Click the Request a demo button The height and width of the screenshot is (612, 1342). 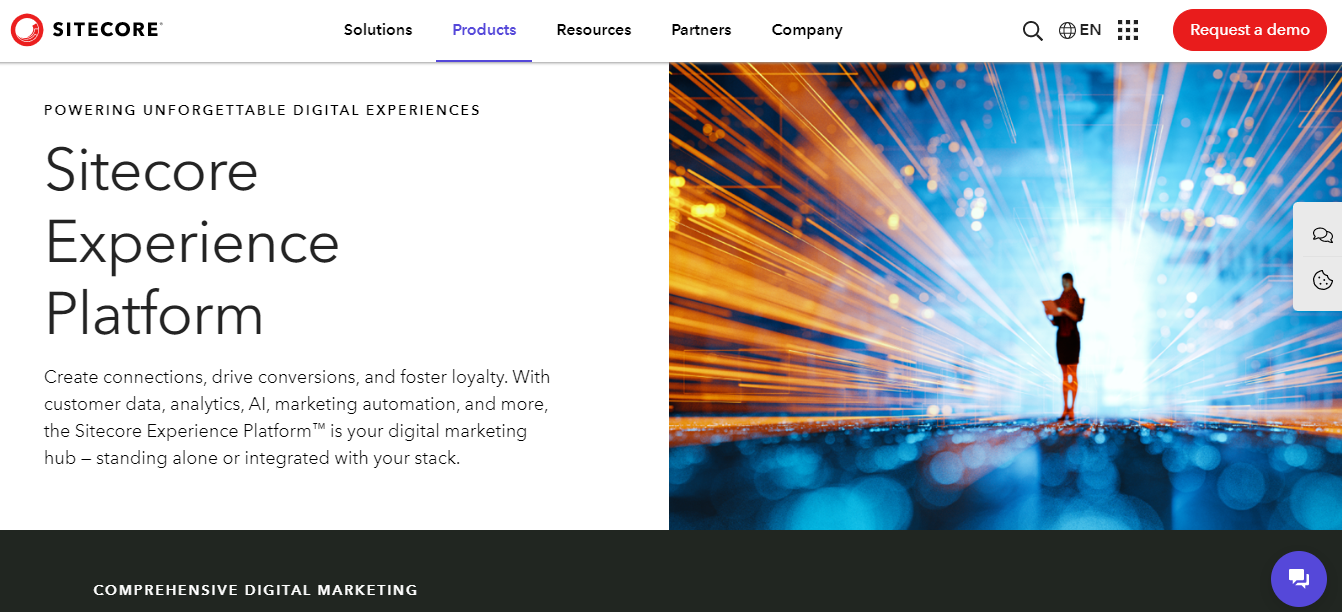pyautogui.click(x=1249, y=30)
